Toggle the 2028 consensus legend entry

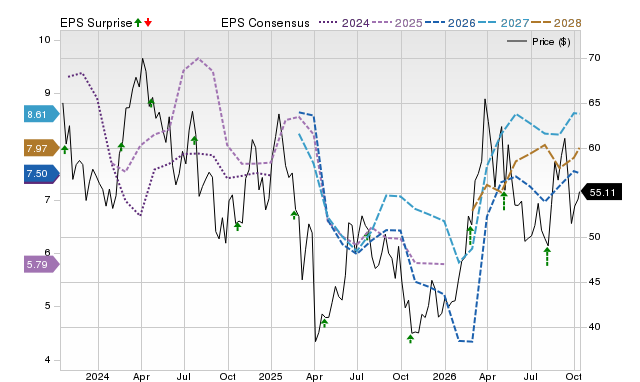(556, 23)
